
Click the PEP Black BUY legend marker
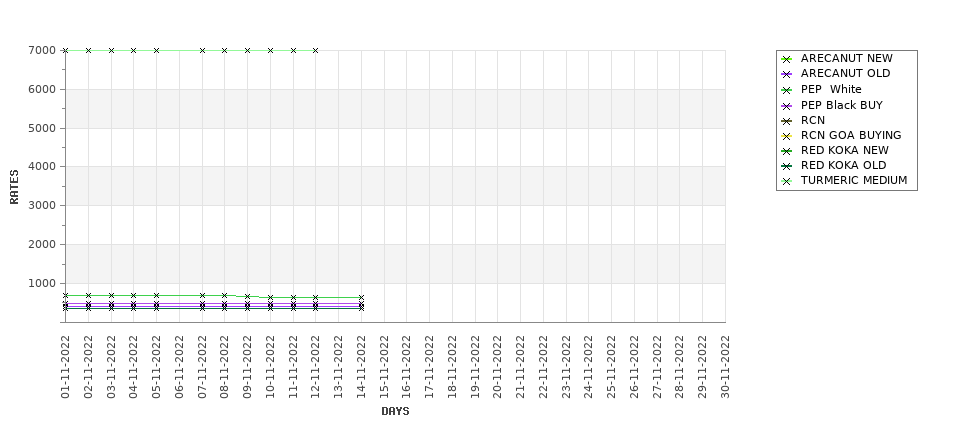(786, 106)
